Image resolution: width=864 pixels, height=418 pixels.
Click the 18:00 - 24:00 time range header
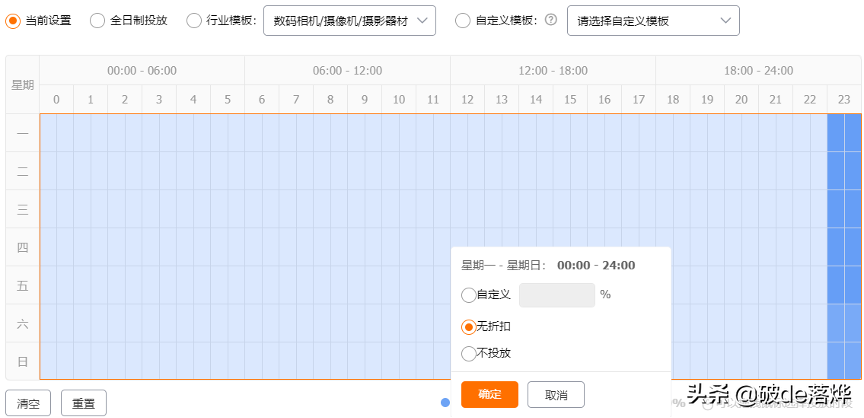(x=758, y=71)
